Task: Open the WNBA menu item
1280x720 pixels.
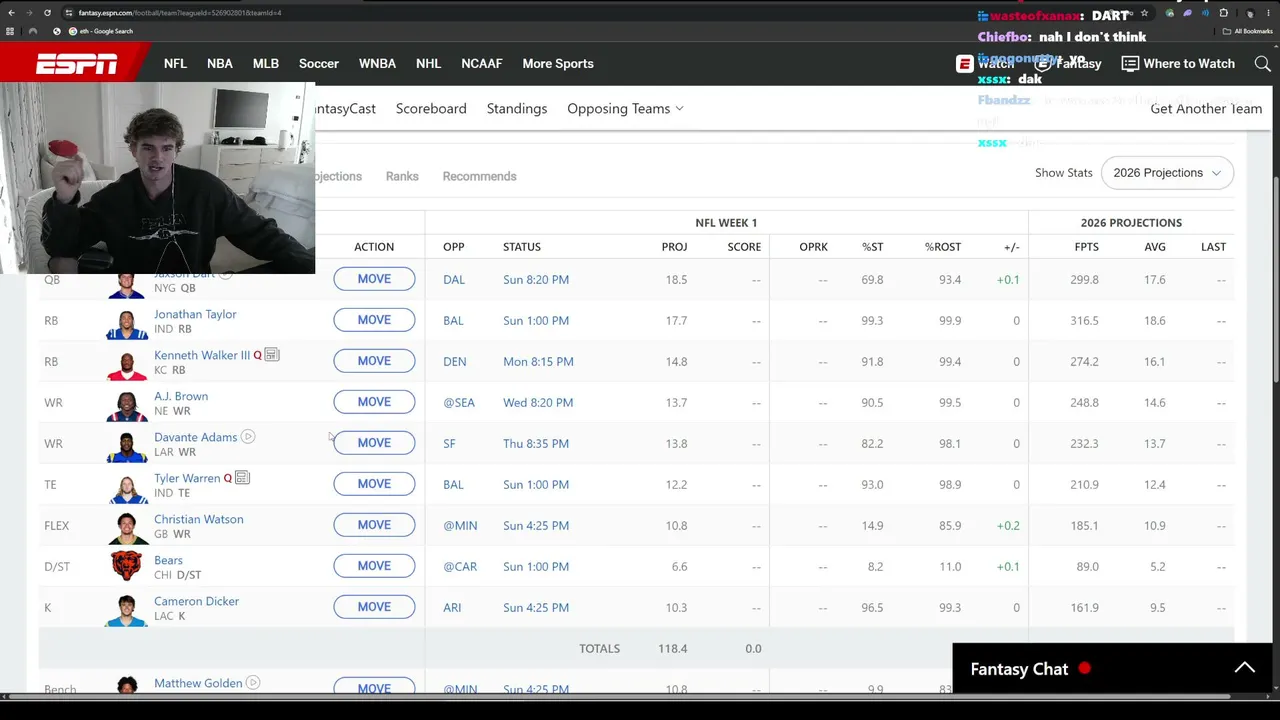Action: click(x=377, y=64)
